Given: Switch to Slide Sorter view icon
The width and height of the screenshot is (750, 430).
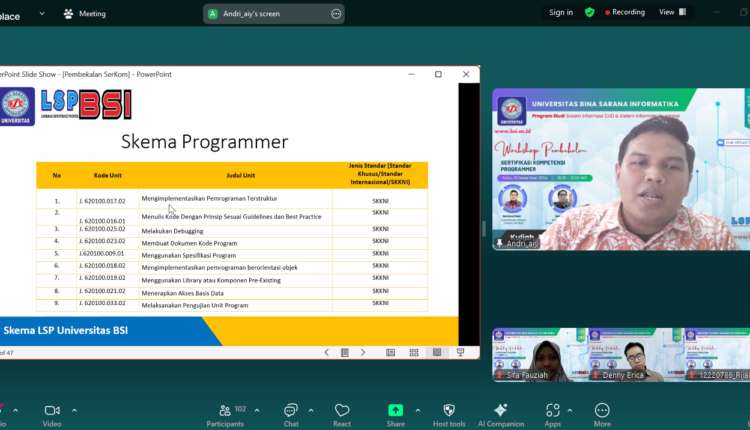Looking at the screenshot, I should coord(414,353).
